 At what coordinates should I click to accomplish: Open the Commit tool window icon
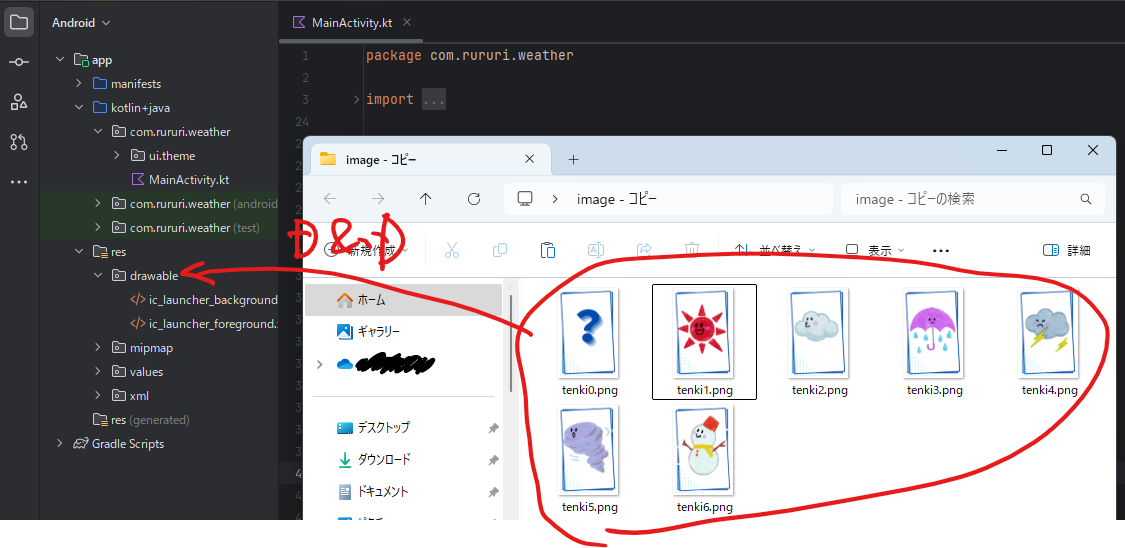tap(19, 62)
